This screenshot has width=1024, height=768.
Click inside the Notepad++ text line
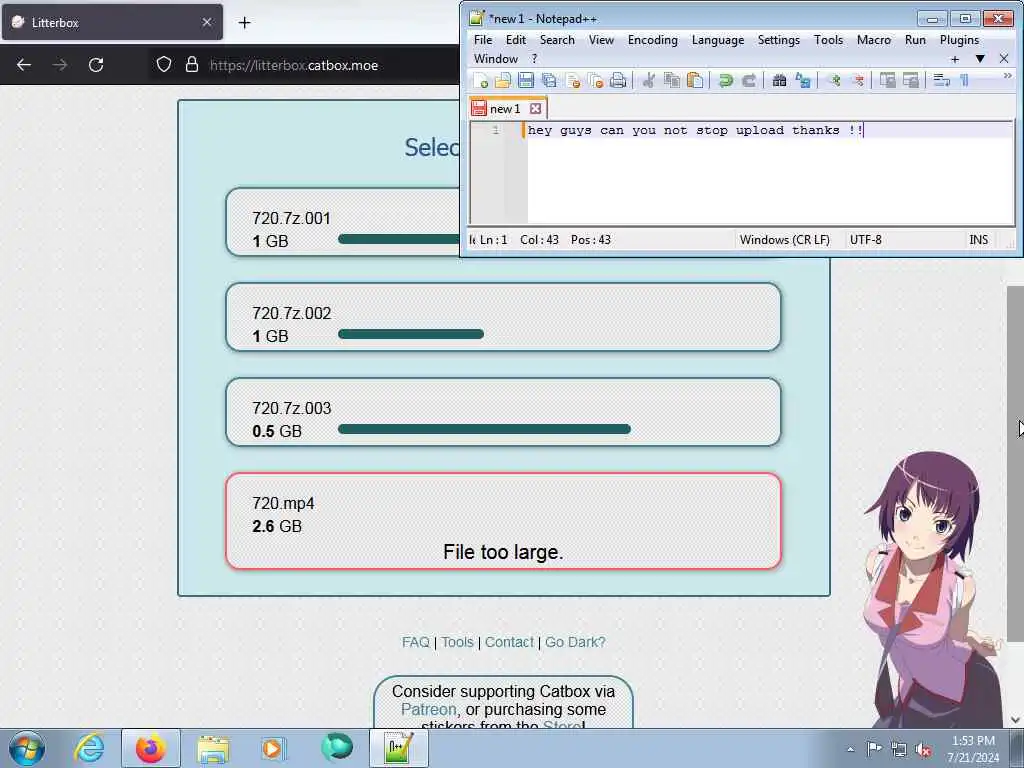click(x=770, y=130)
